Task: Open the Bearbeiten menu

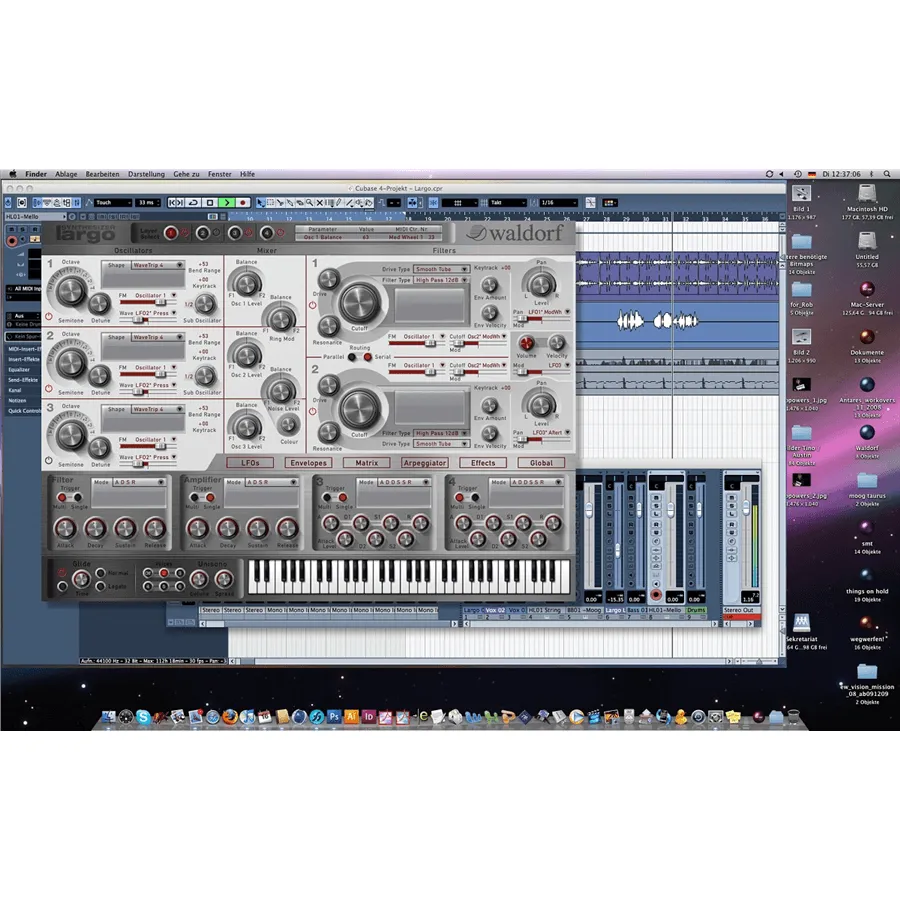Action: point(102,174)
